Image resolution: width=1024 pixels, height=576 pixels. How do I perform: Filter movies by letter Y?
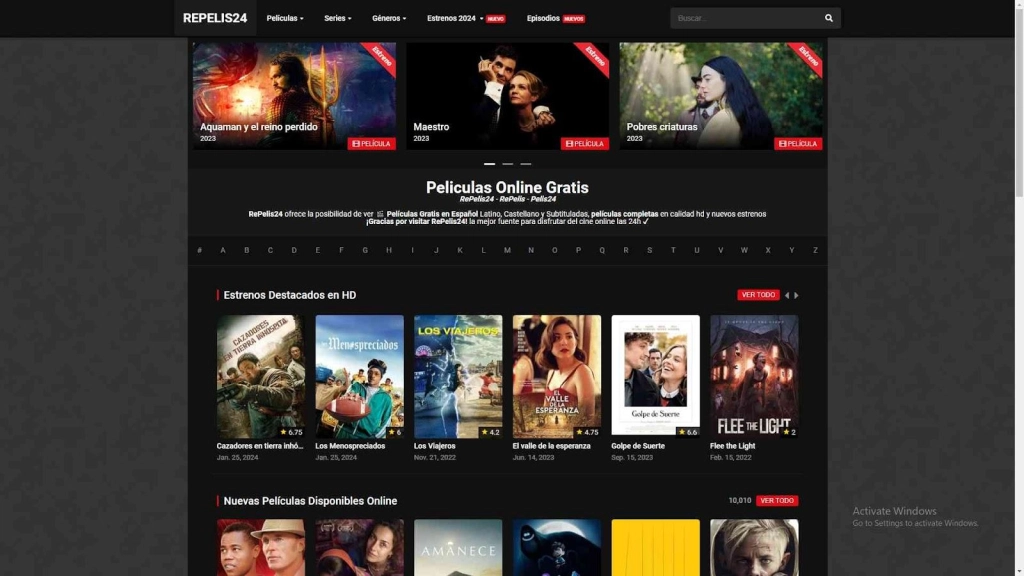792,250
